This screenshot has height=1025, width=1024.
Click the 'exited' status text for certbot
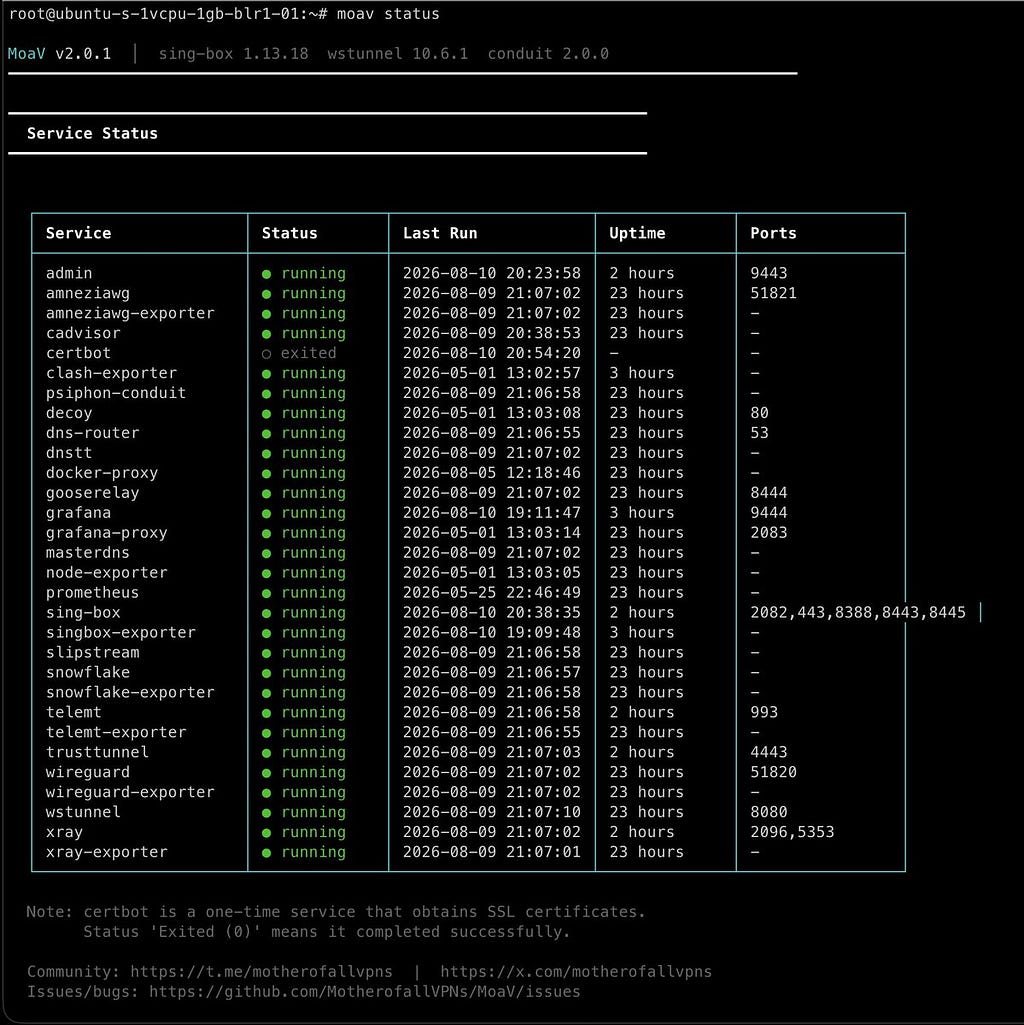(x=309, y=353)
